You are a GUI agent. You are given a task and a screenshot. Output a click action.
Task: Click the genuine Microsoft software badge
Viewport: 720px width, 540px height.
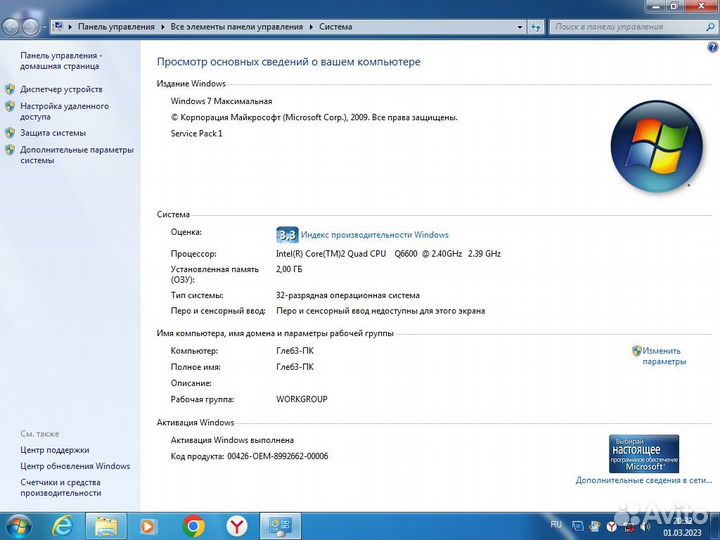point(644,454)
